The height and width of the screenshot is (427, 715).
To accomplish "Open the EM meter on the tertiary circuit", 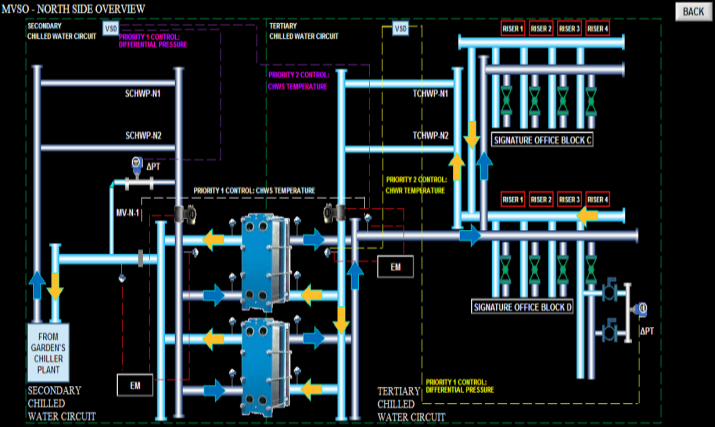I will coord(393,267).
